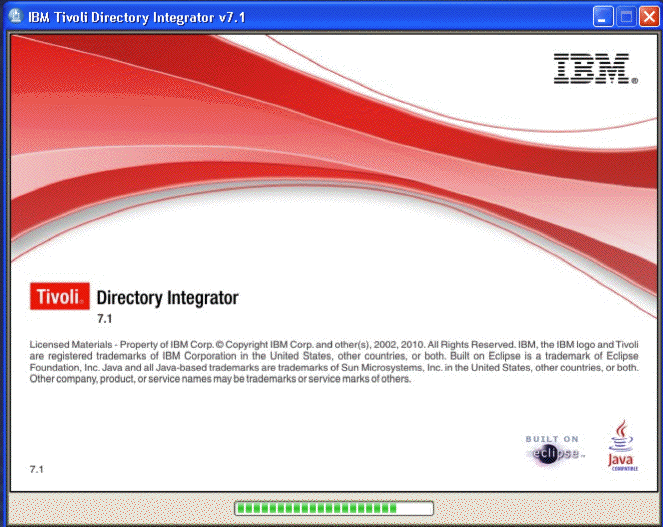The width and height of the screenshot is (663, 527).
Task: Click the title bar text 'IBM Tivoli Directory Integrator v7.1'
Action: [x=137, y=17]
